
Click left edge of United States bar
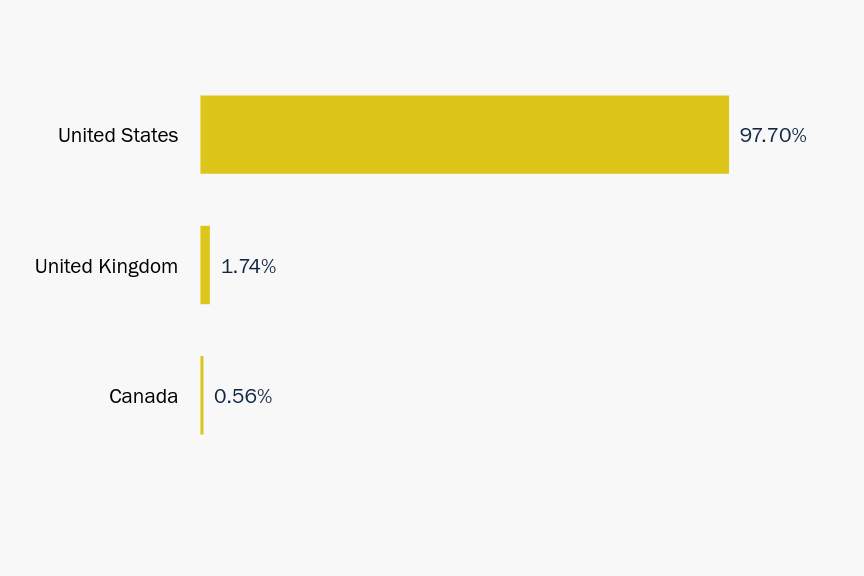click(203, 135)
